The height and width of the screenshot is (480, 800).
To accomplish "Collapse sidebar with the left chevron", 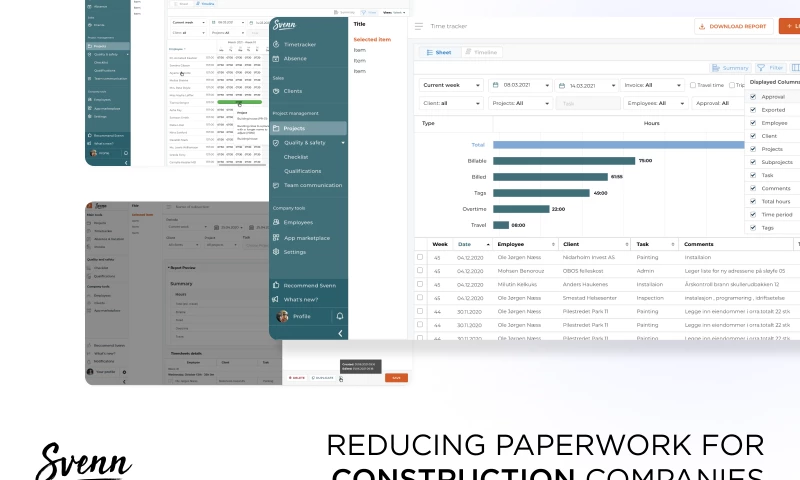I will (340, 334).
